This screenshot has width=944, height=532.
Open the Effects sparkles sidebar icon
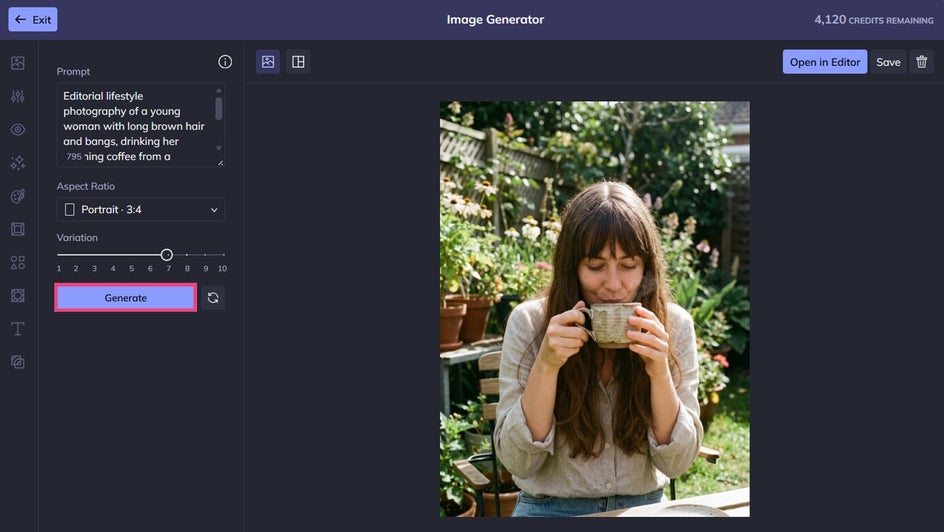[18, 162]
